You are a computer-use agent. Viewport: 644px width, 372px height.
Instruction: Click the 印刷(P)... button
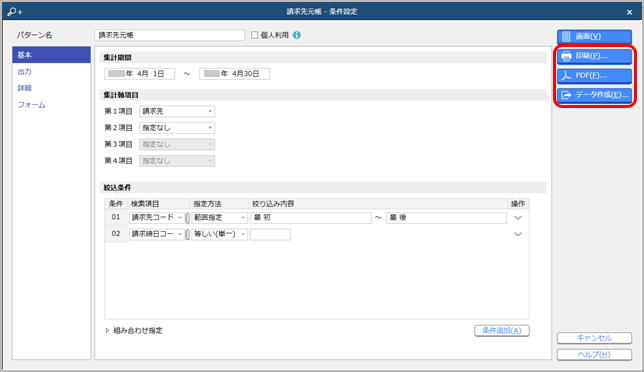point(594,56)
